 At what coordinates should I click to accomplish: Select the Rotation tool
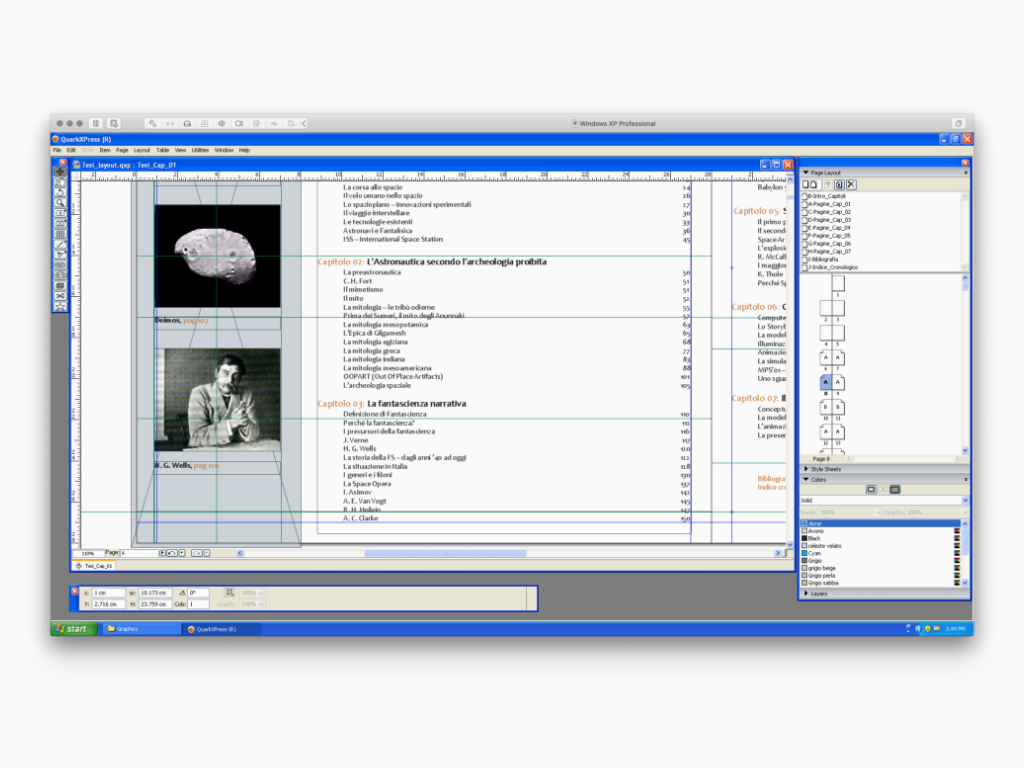pos(60,193)
